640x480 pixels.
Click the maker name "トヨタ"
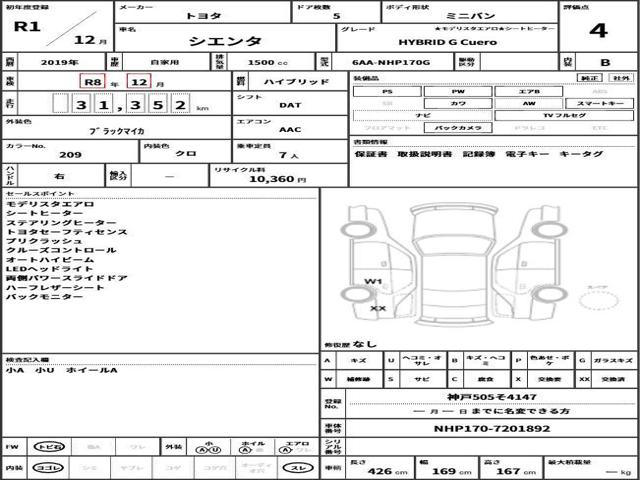(203, 16)
